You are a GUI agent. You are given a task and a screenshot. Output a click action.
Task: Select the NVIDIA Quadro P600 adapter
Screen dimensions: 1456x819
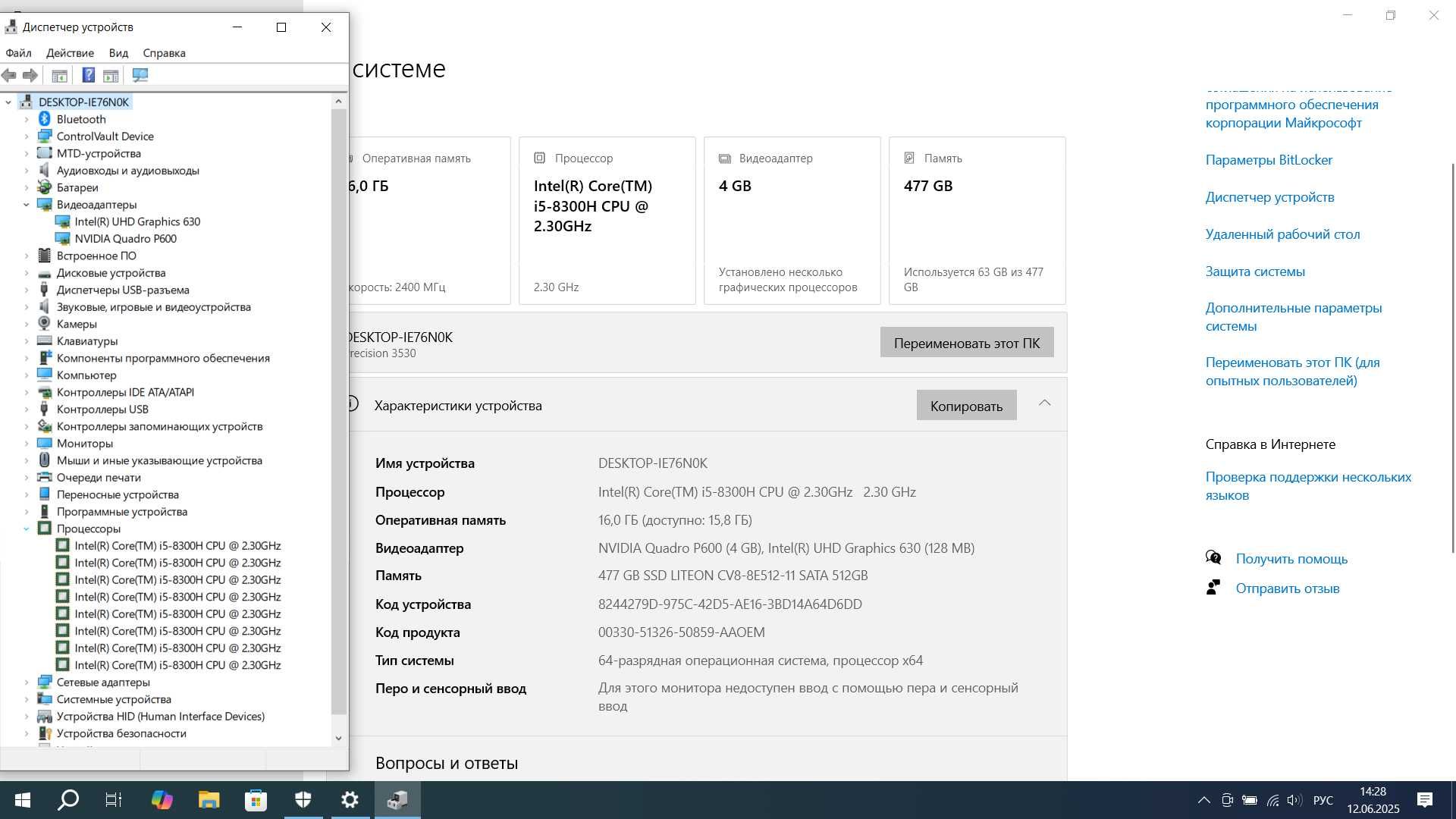[125, 238]
